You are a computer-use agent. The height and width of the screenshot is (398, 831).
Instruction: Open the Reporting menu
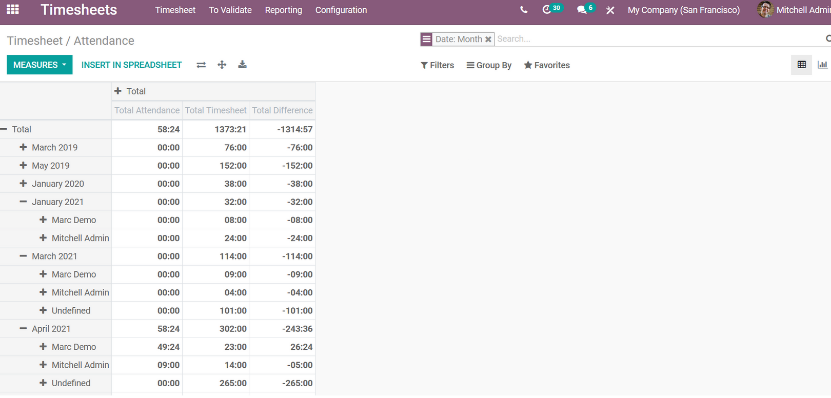(284, 10)
